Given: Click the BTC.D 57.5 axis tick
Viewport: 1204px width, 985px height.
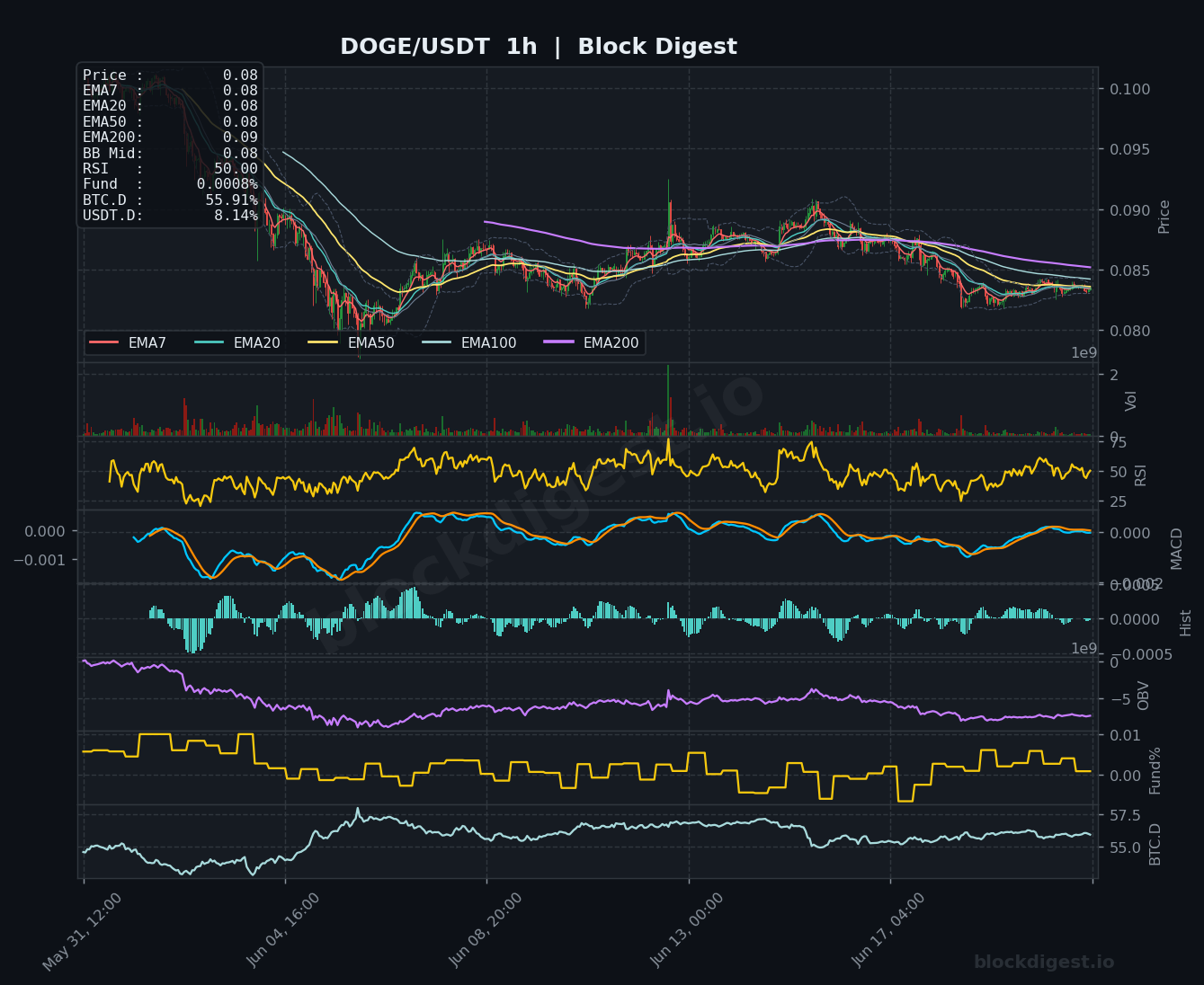Looking at the screenshot, I should (x=1125, y=816).
